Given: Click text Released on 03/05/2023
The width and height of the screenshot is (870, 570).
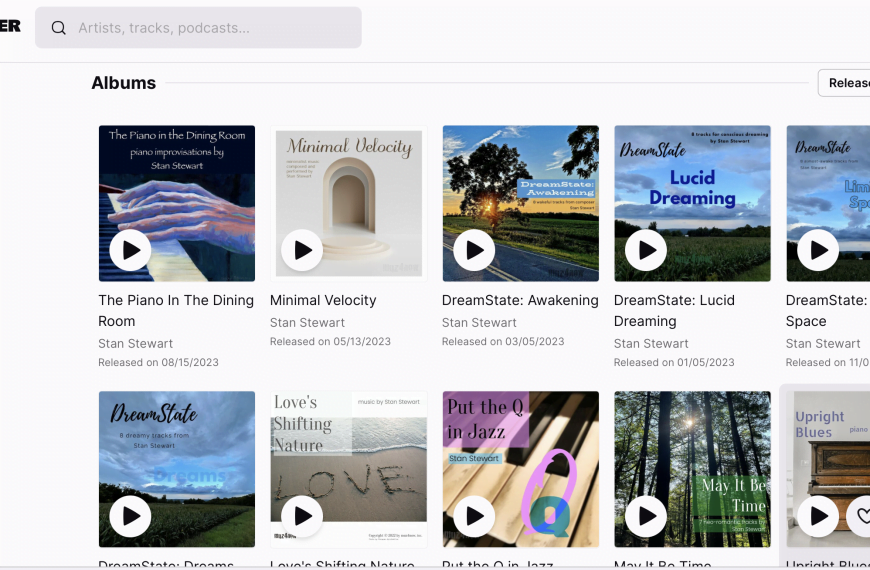Looking at the screenshot, I should [x=503, y=341].
